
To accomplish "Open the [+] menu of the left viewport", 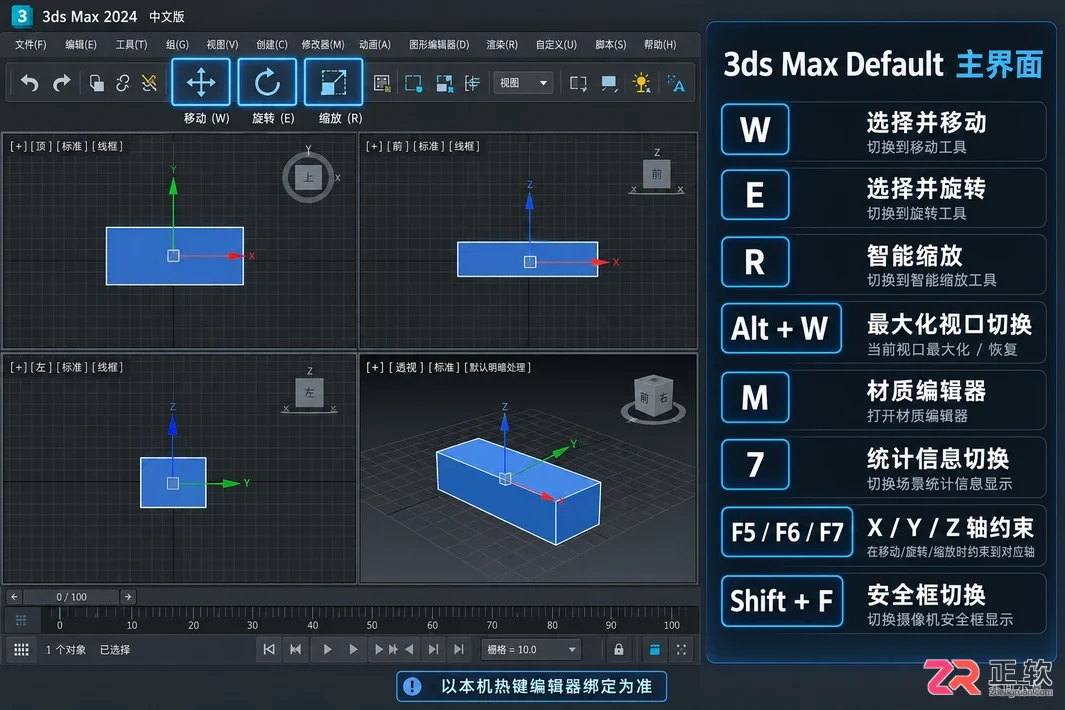I will click(18, 367).
